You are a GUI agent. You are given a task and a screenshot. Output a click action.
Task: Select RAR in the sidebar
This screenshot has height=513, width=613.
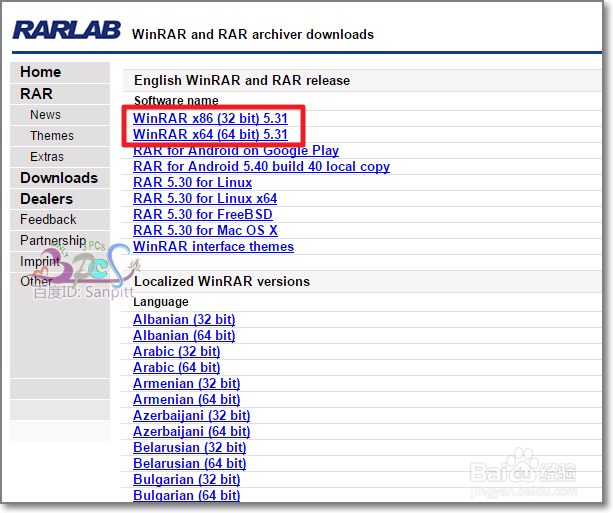tap(36, 94)
